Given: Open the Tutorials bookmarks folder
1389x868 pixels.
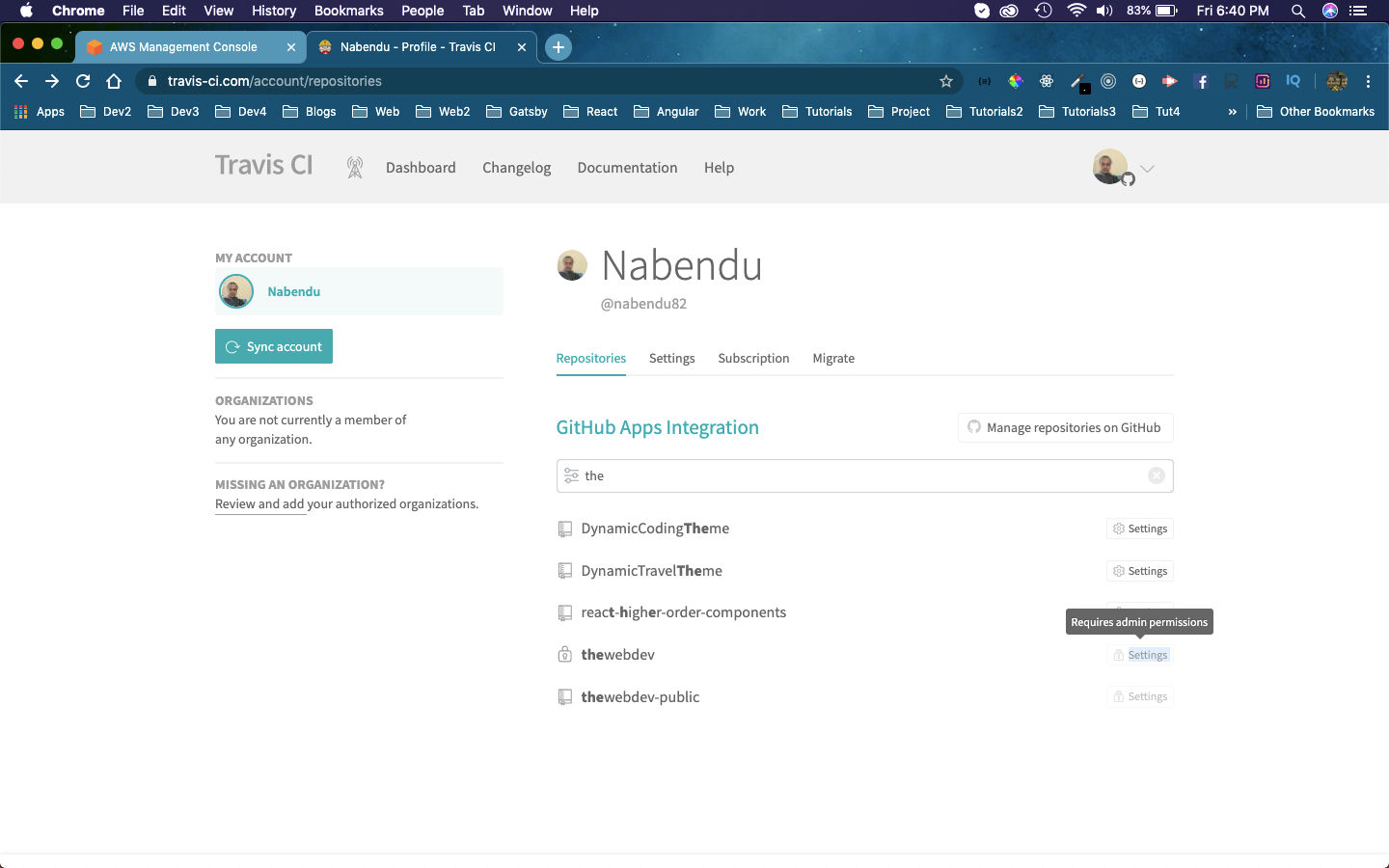Looking at the screenshot, I should [x=817, y=112].
